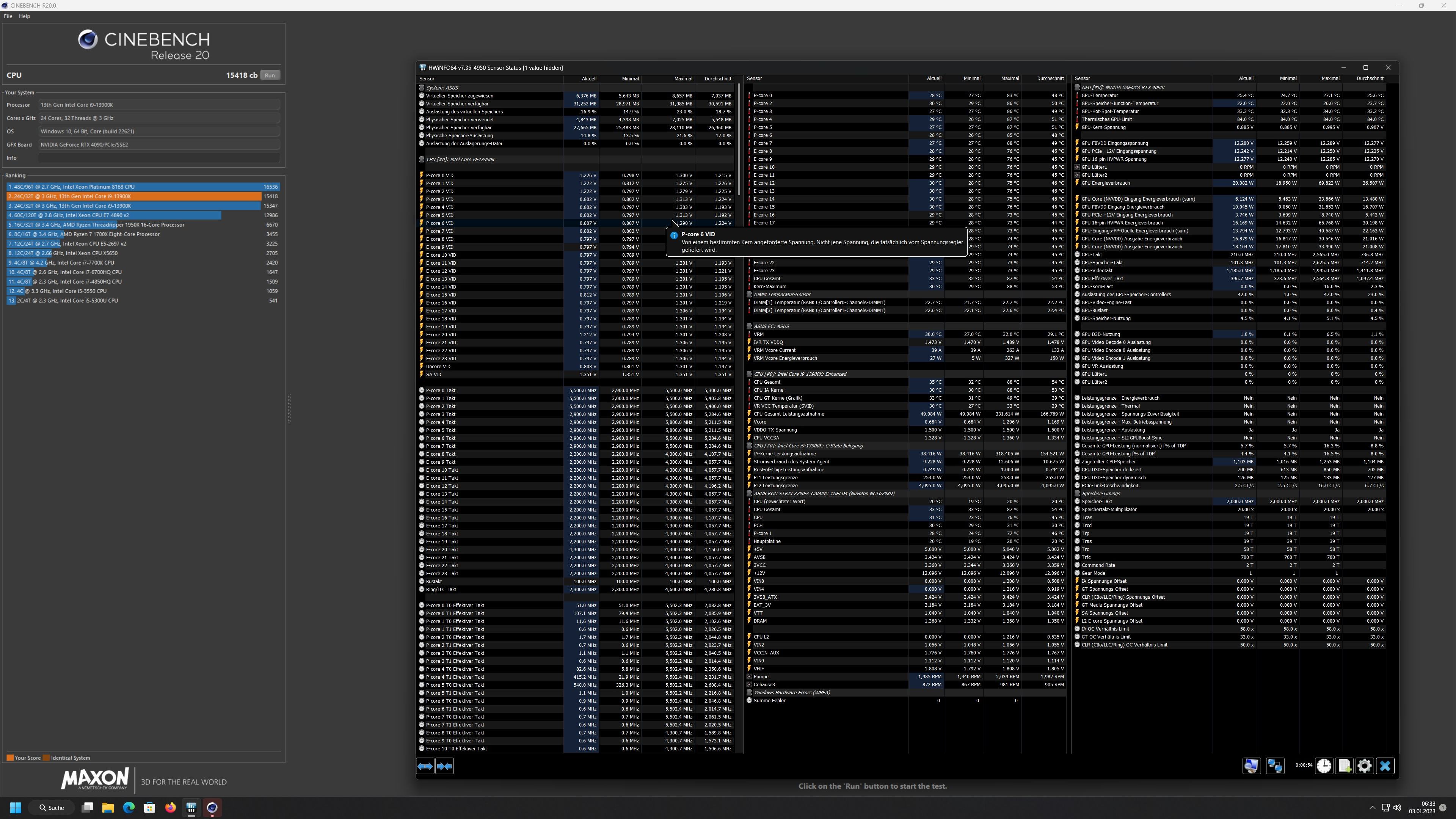Open Firefox from the taskbar
Screen dimensions: 1456x819
point(170,808)
